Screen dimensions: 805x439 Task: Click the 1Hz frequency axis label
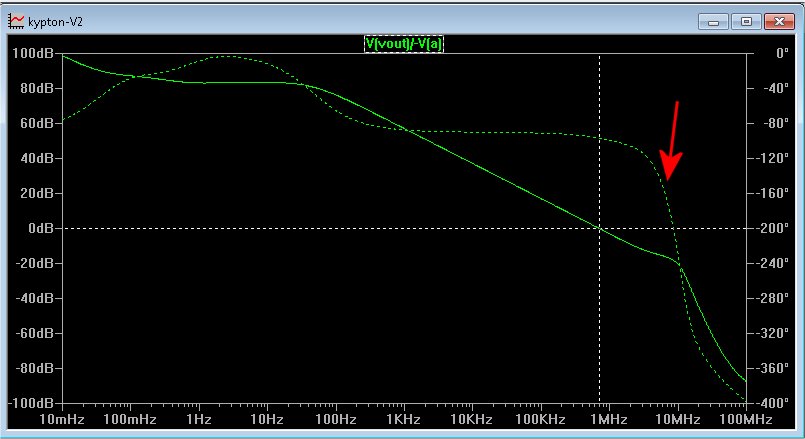point(199,419)
